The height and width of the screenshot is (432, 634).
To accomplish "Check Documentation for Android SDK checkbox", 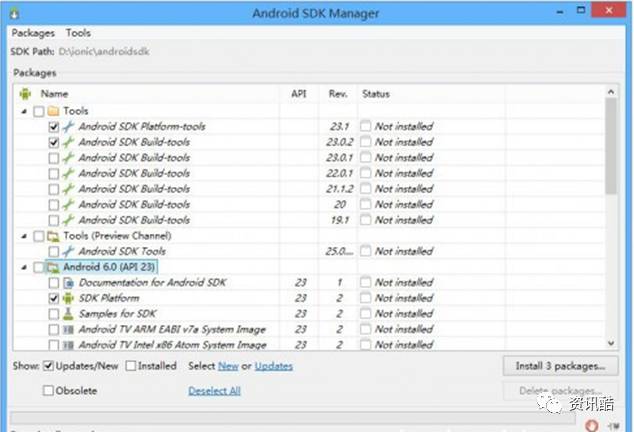I will point(53,282).
